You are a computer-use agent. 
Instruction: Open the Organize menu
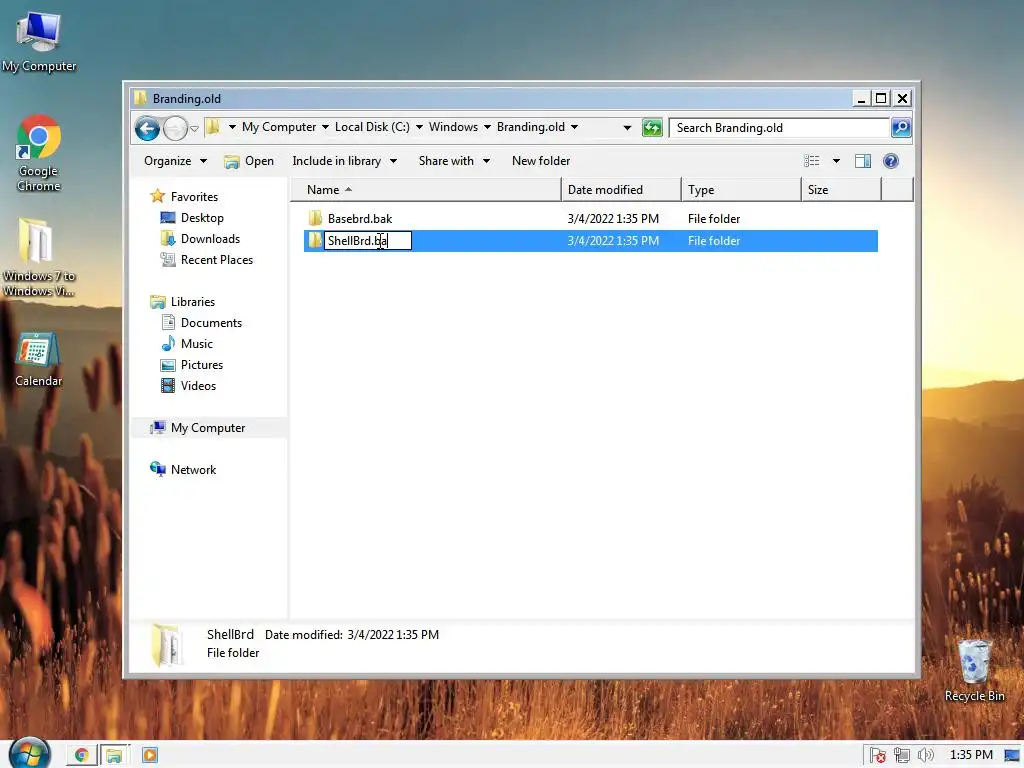(x=175, y=161)
